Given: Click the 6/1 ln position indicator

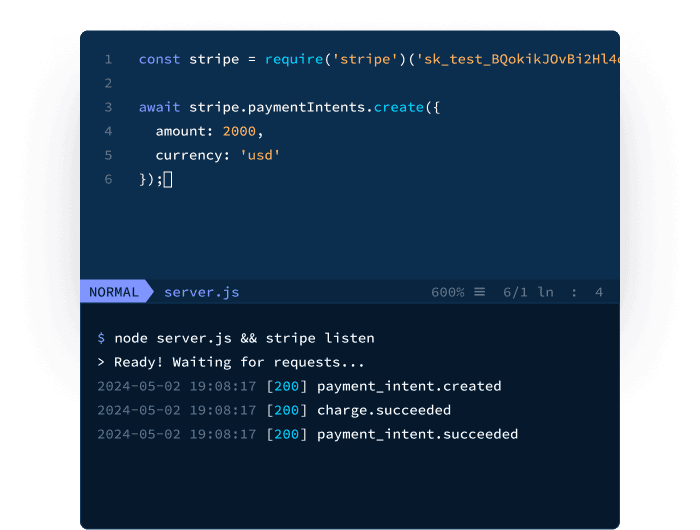Looking at the screenshot, I should tap(528, 292).
